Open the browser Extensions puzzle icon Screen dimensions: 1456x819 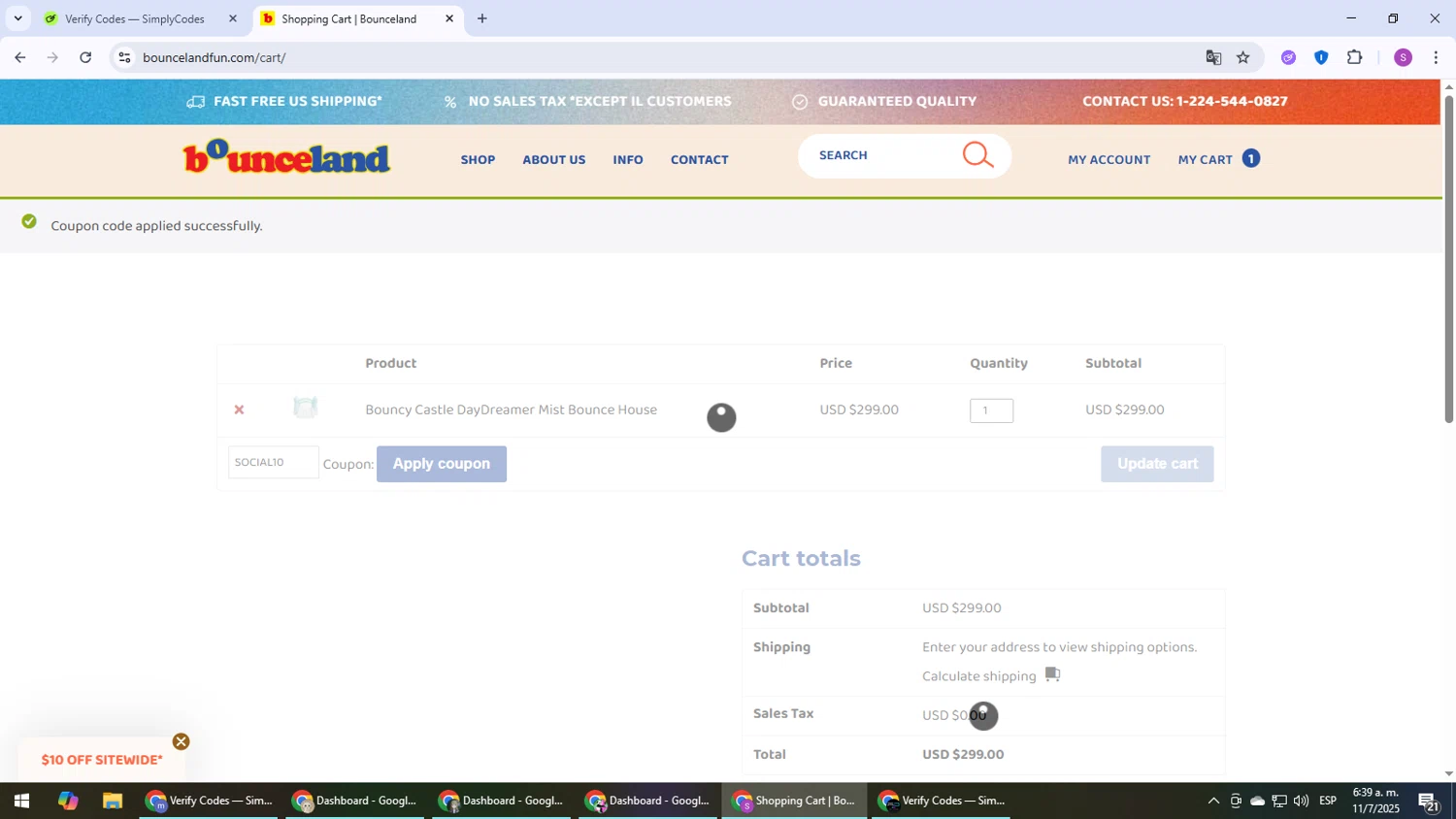[x=1355, y=57]
